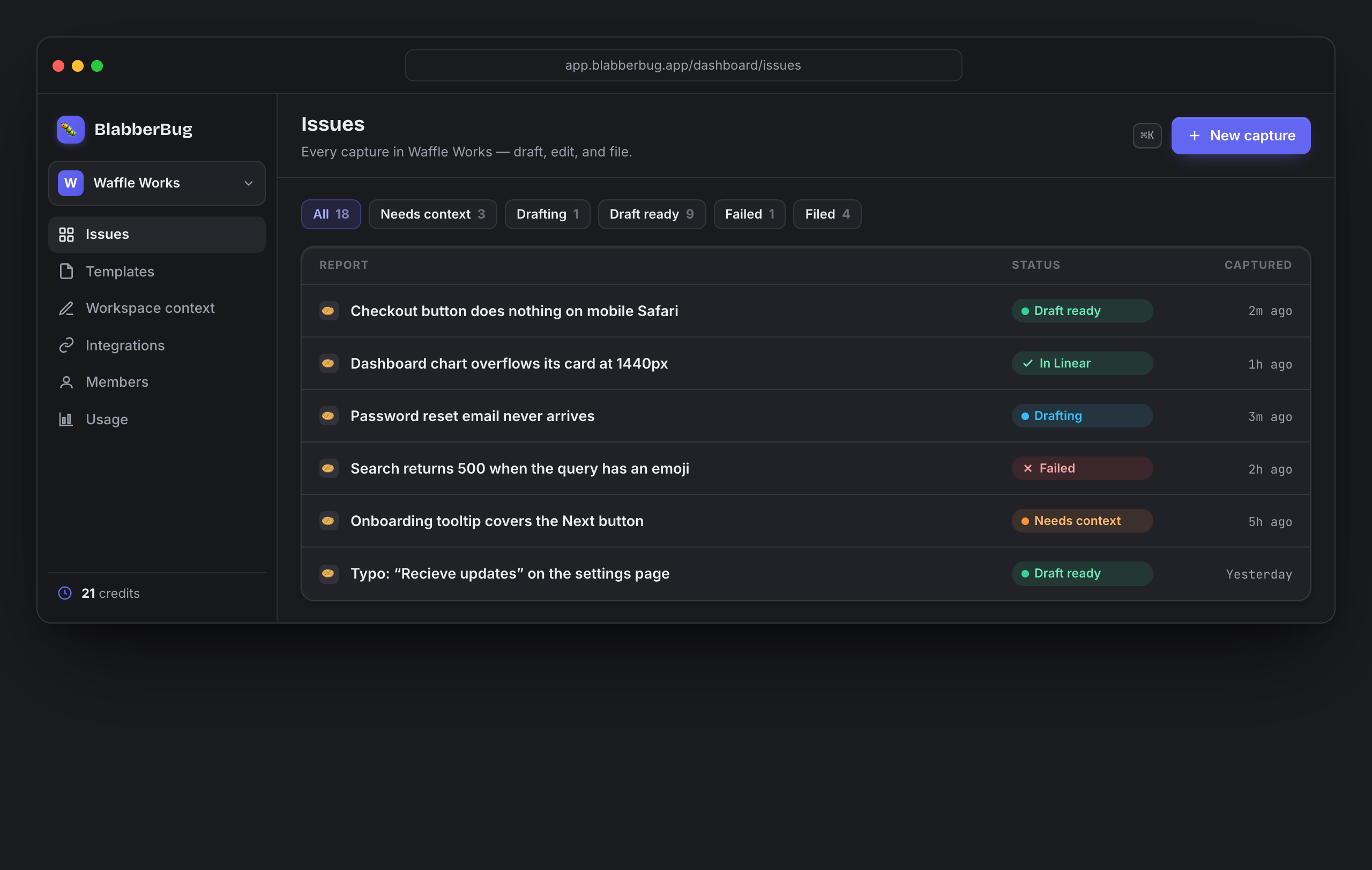The image size is (1372, 870).
Task: Click the Templates file icon
Action: [66, 271]
